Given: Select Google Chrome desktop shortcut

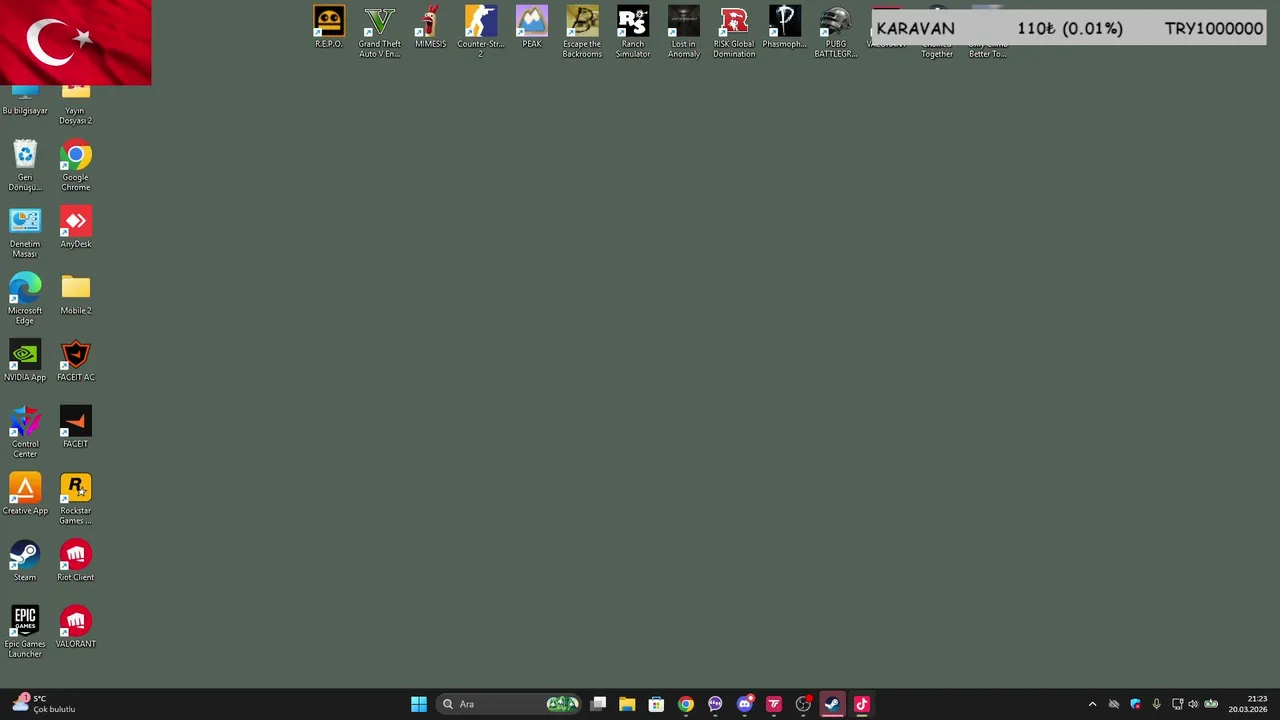Looking at the screenshot, I should [x=75, y=166].
